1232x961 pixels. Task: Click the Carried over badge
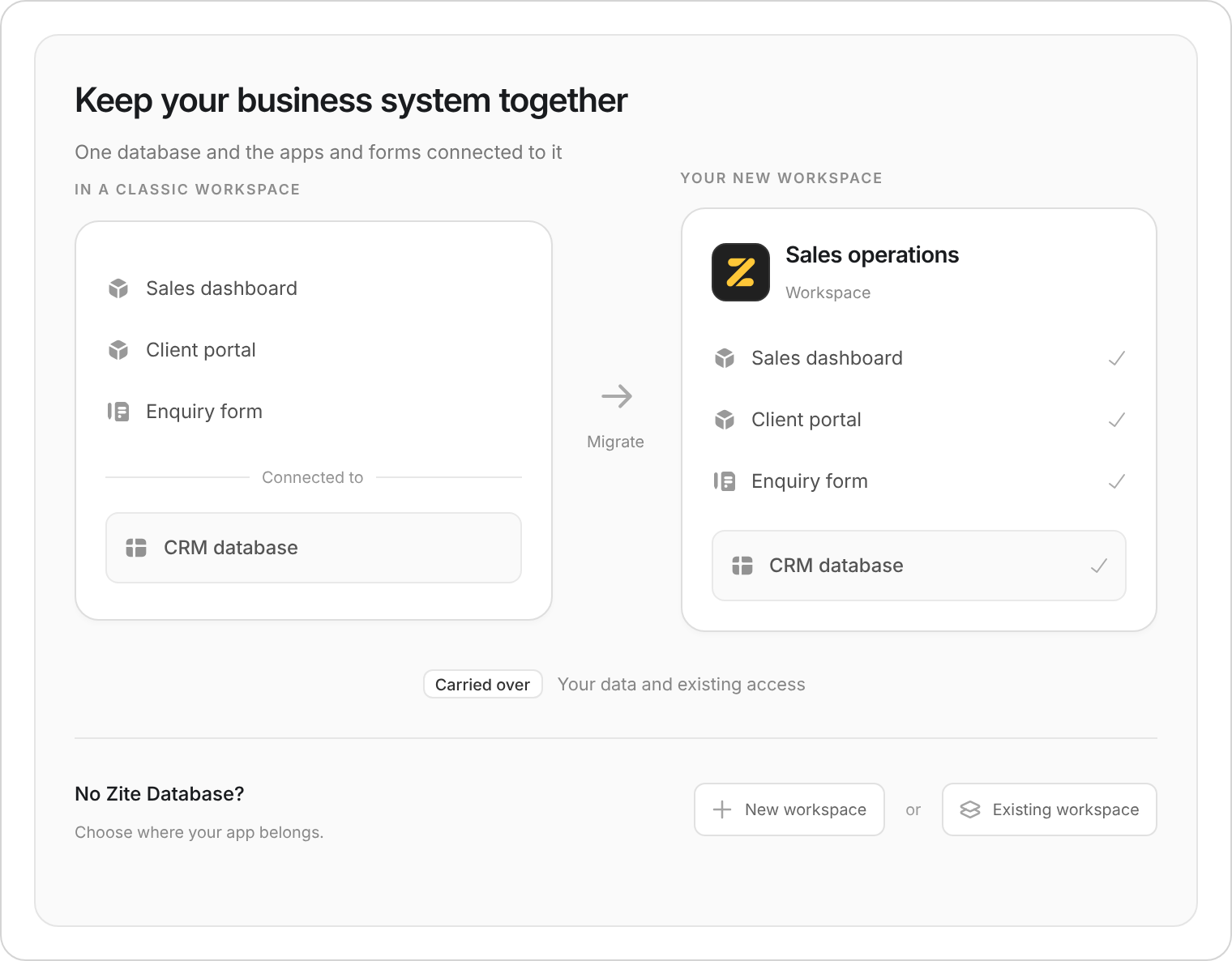click(483, 685)
